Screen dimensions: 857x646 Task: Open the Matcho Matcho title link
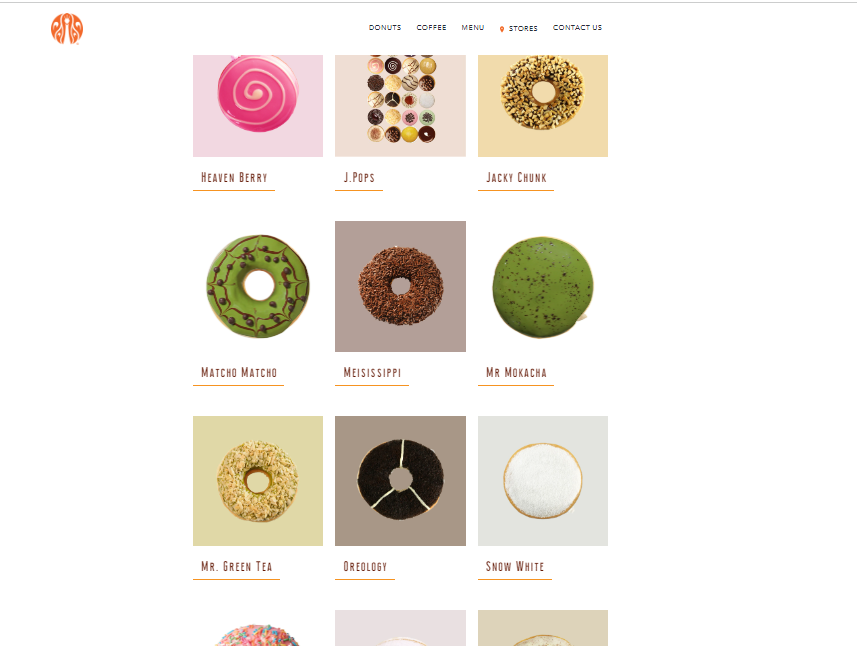pos(239,373)
